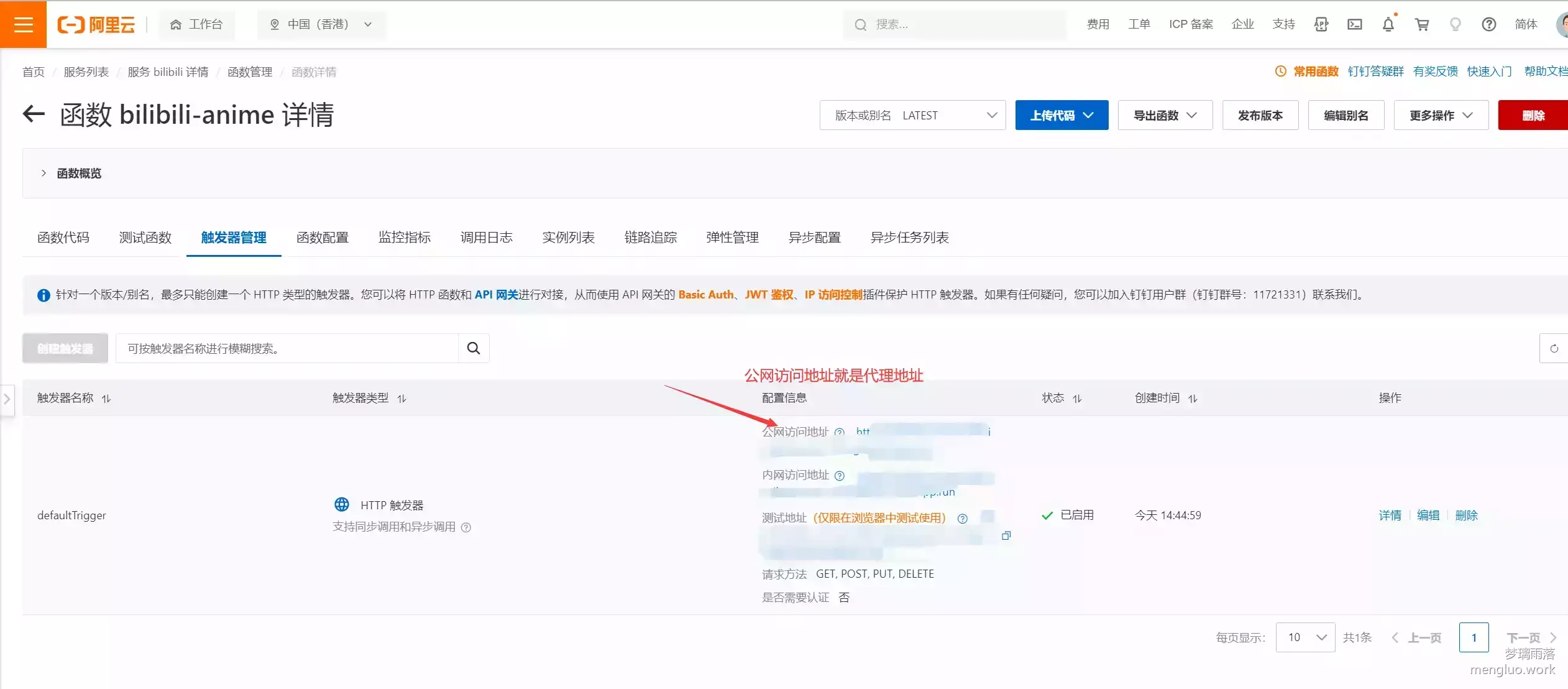Open 工单 menu item

click(1139, 24)
